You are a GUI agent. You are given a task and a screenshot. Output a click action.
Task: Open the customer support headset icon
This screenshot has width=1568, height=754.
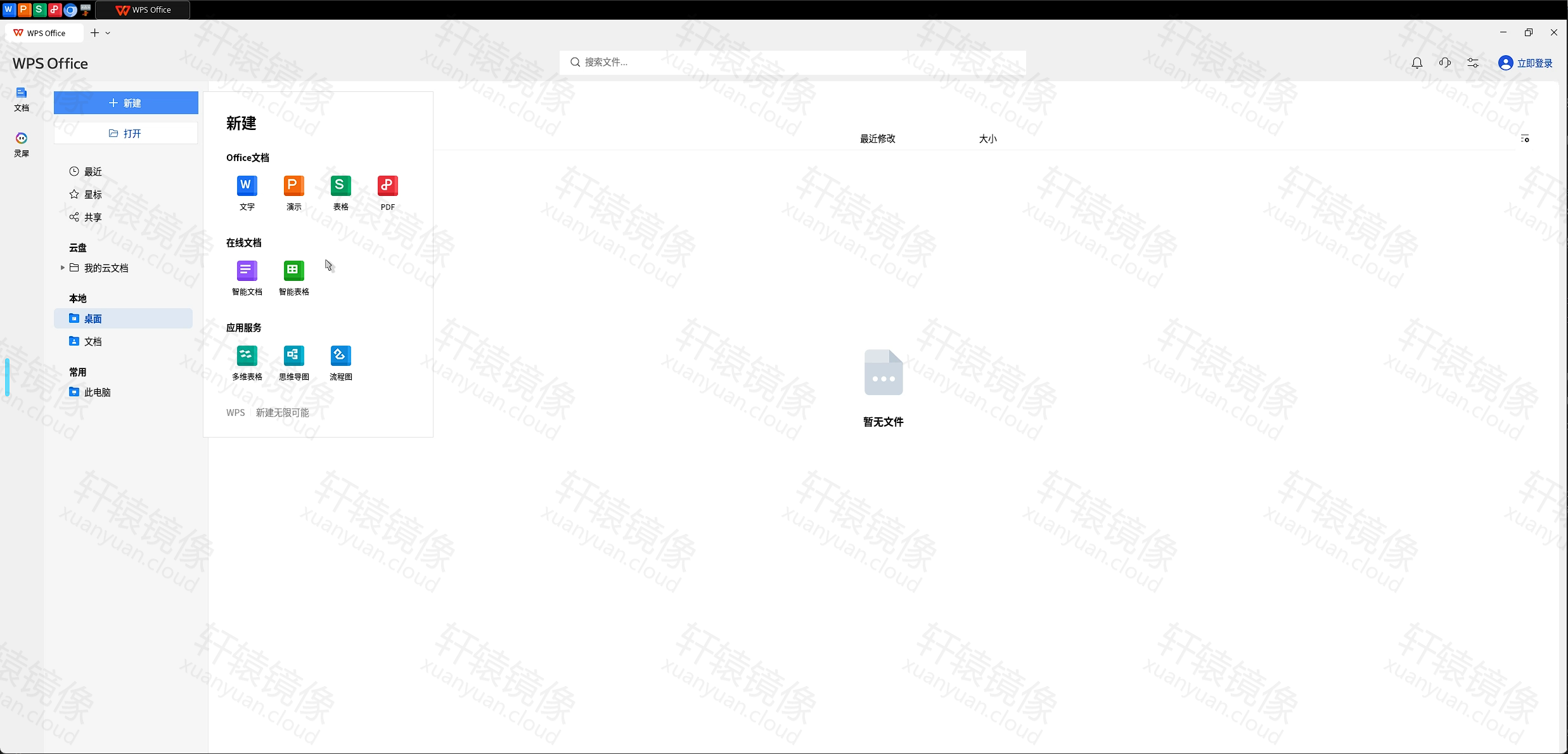[x=1445, y=63]
